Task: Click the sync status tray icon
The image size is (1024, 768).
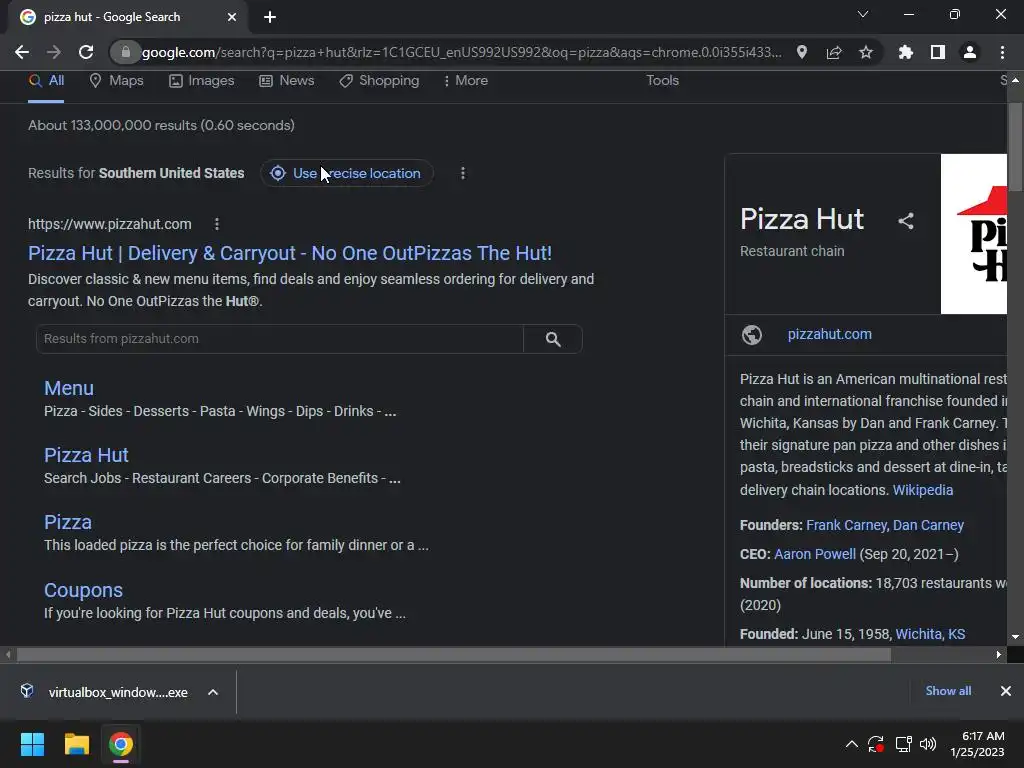Action: pos(876,744)
